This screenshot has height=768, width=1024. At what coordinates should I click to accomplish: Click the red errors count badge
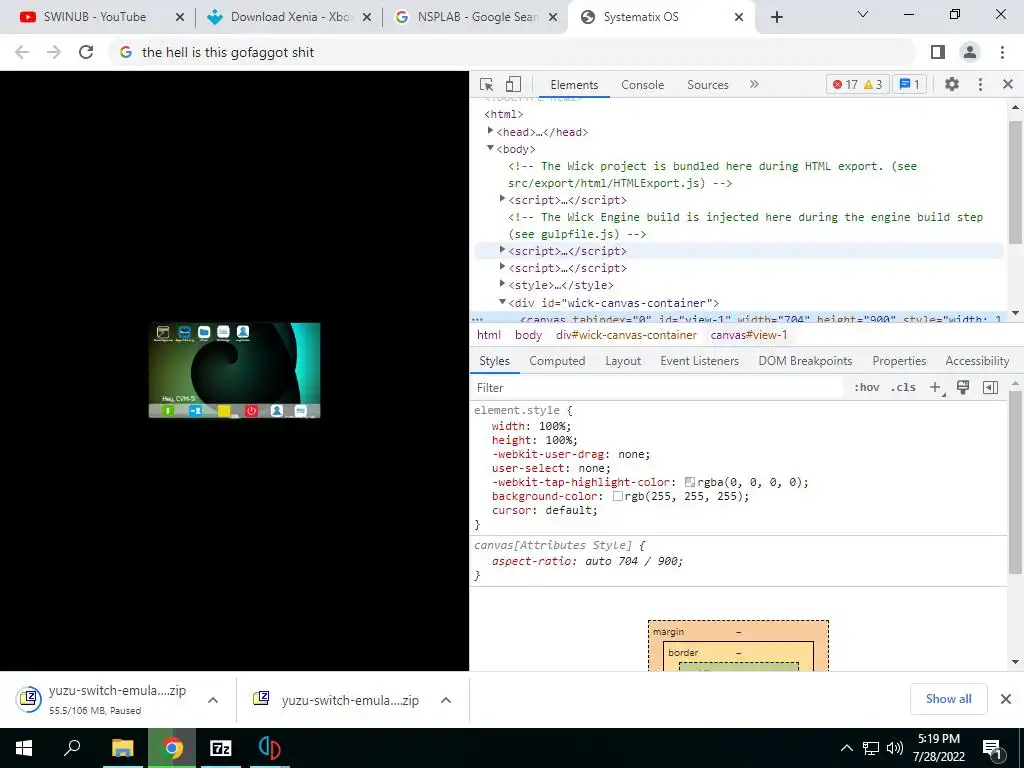[x=846, y=84]
